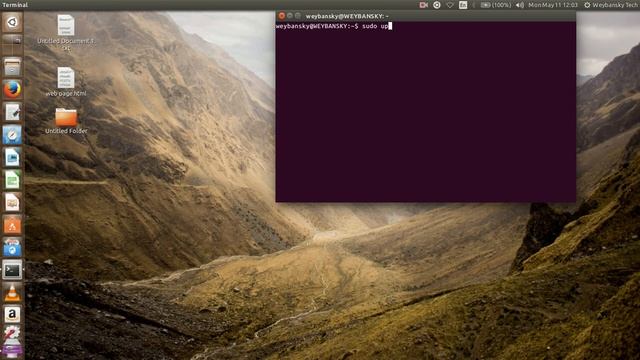
Task: Click the circular indicator icon in top bar
Action: [437, 5]
